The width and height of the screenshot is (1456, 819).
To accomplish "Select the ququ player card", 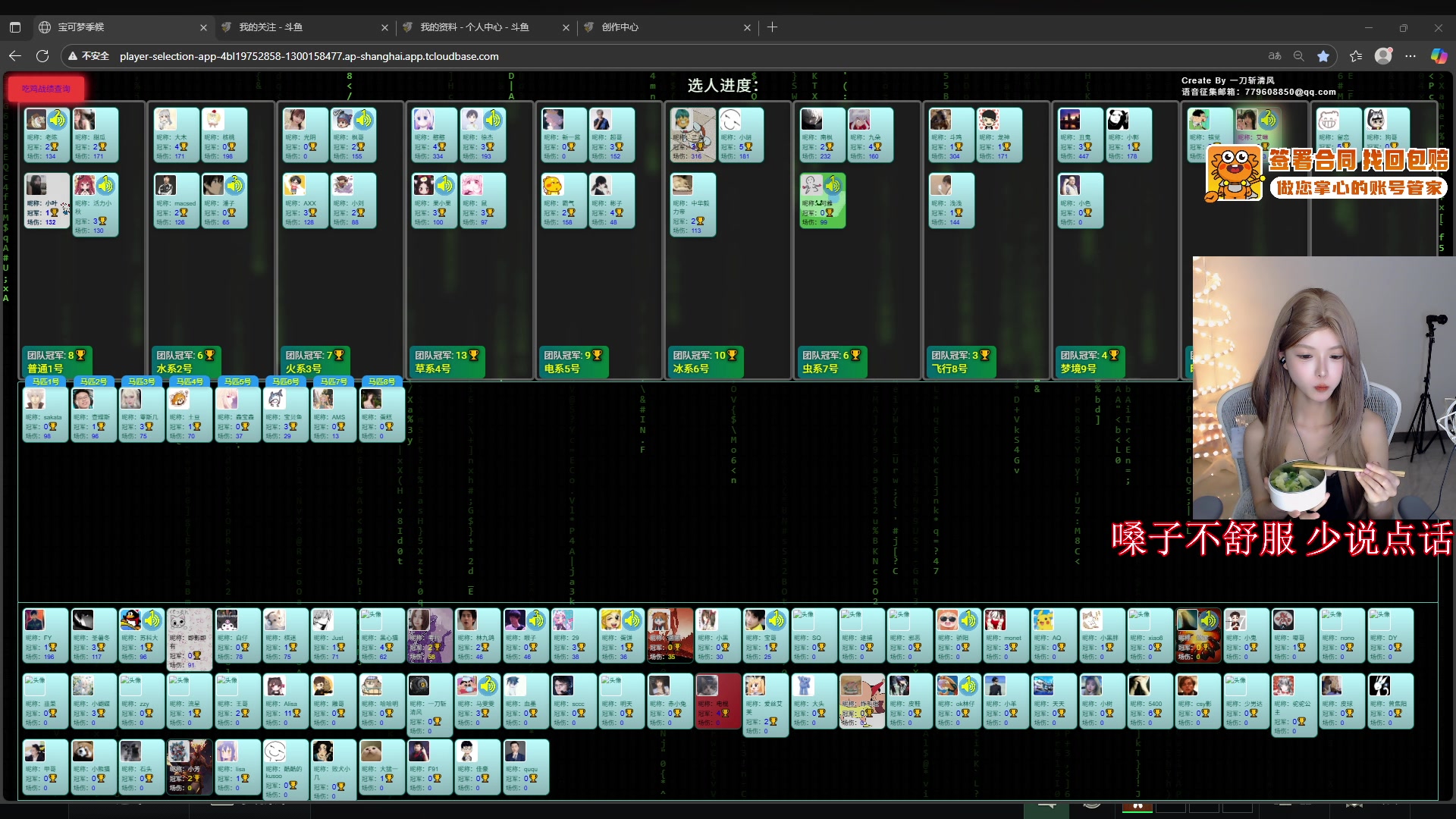I will tap(526, 767).
